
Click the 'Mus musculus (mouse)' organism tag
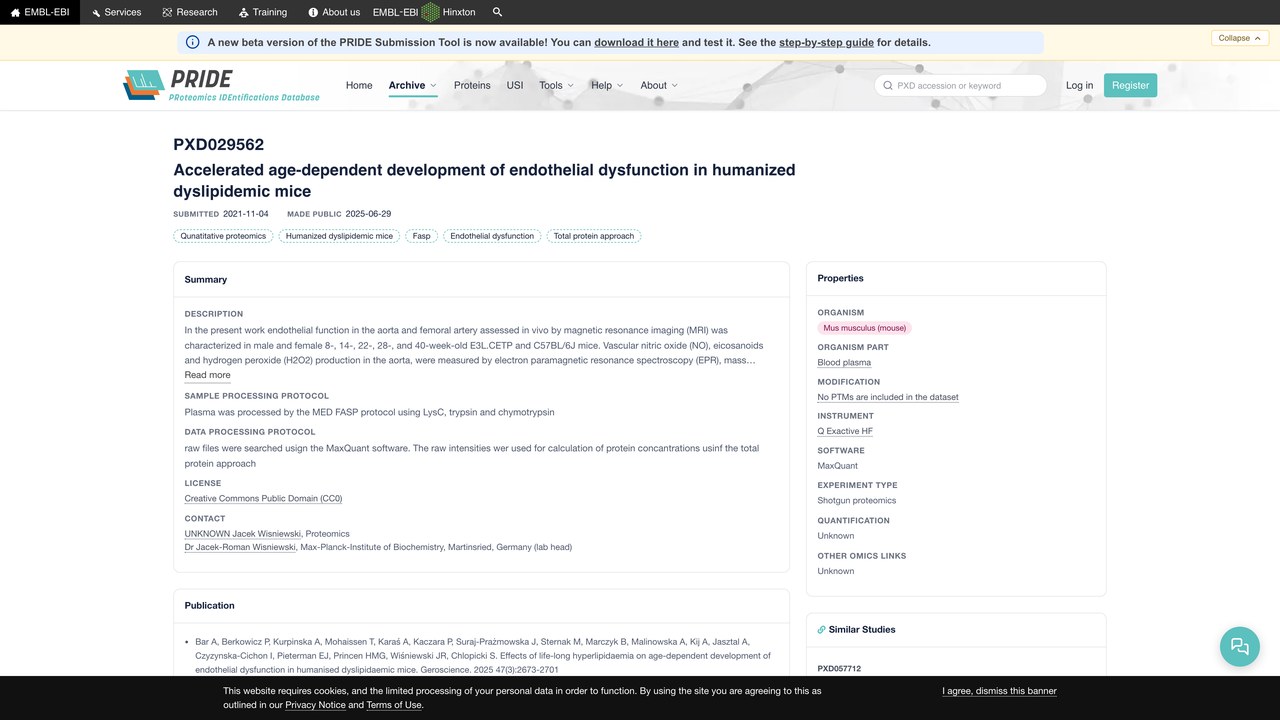[x=865, y=328]
